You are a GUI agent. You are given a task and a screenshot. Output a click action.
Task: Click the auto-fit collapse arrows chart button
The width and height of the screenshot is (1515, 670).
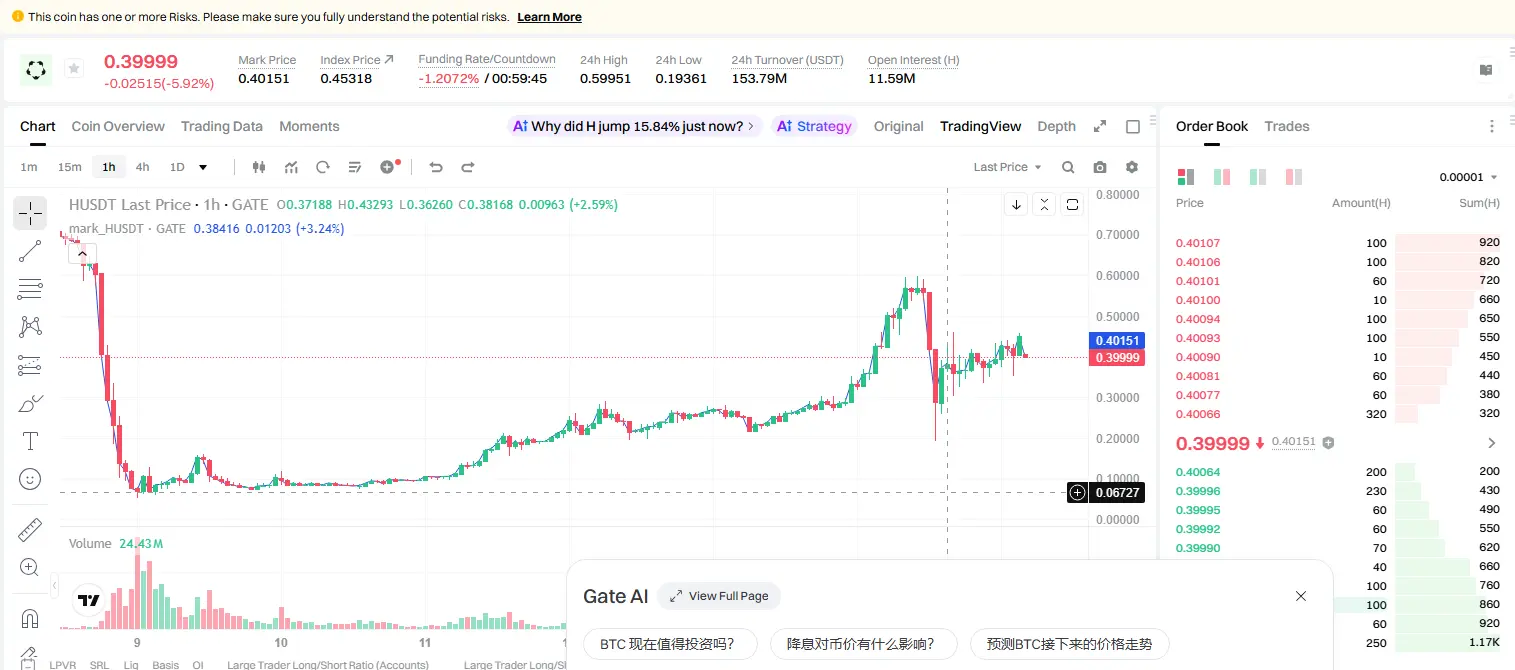point(1044,204)
